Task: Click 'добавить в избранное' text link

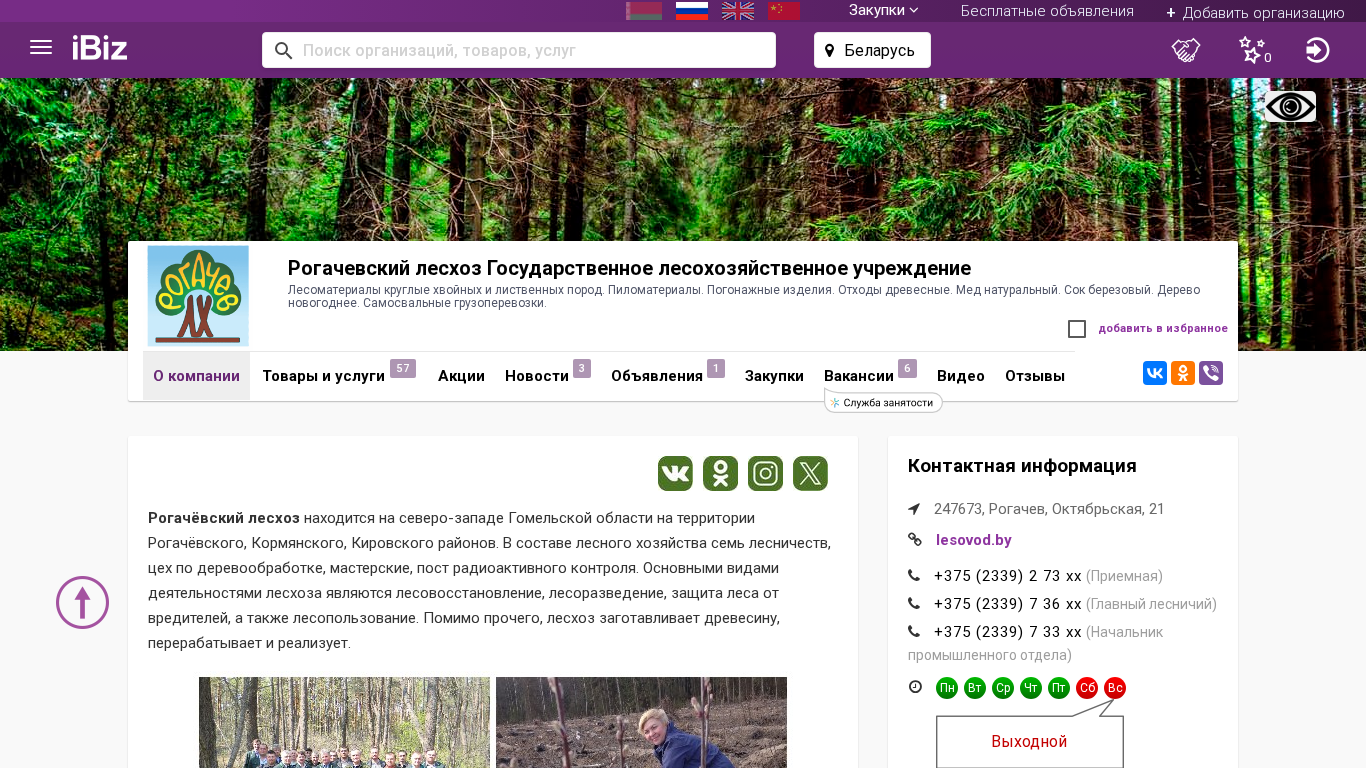Action: 1163,328
